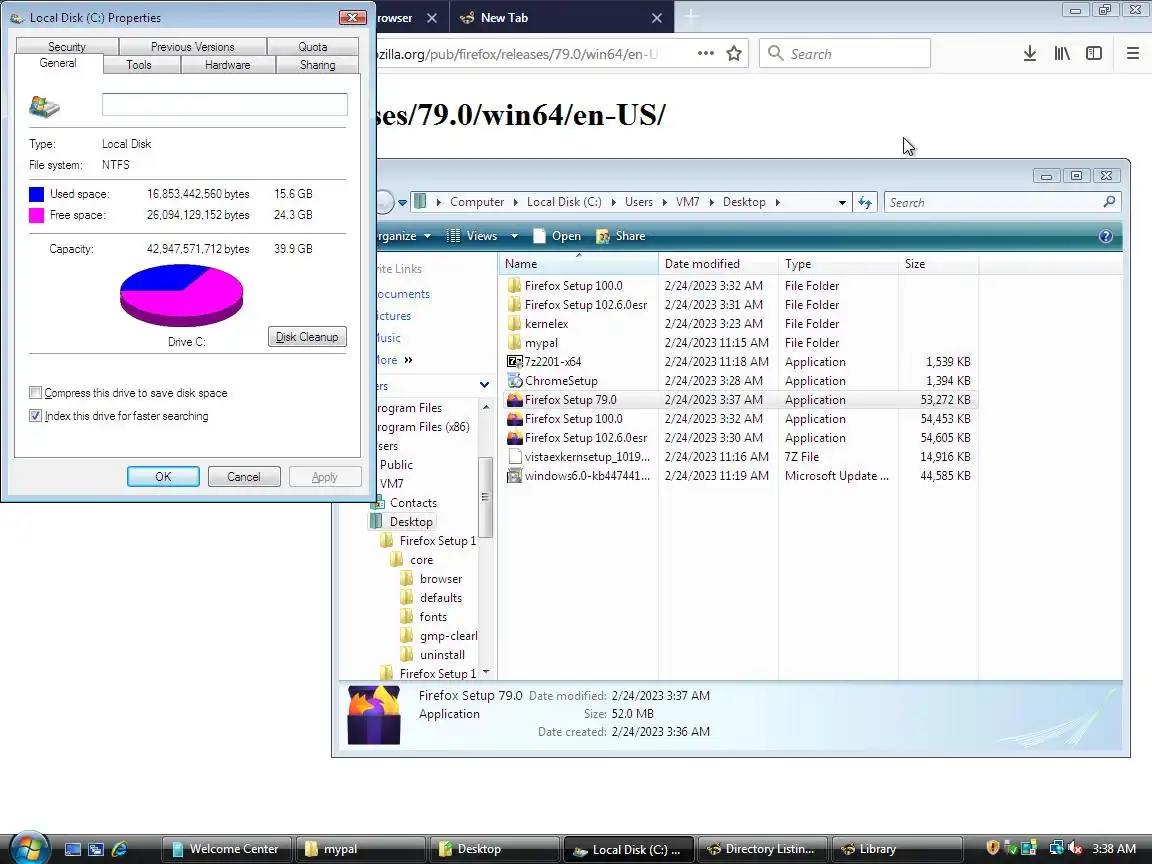Click the Explorer Search field
1152x864 pixels.
1002,202
